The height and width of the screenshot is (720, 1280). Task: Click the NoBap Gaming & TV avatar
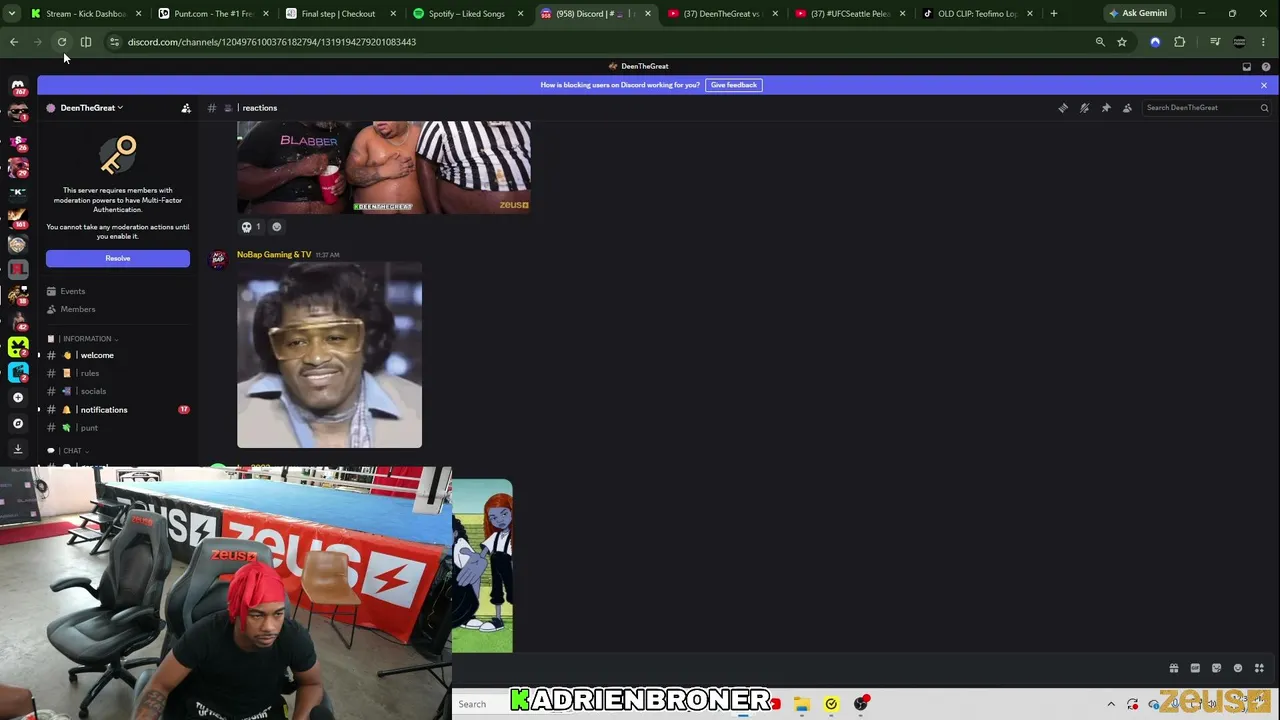click(x=218, y=259)
